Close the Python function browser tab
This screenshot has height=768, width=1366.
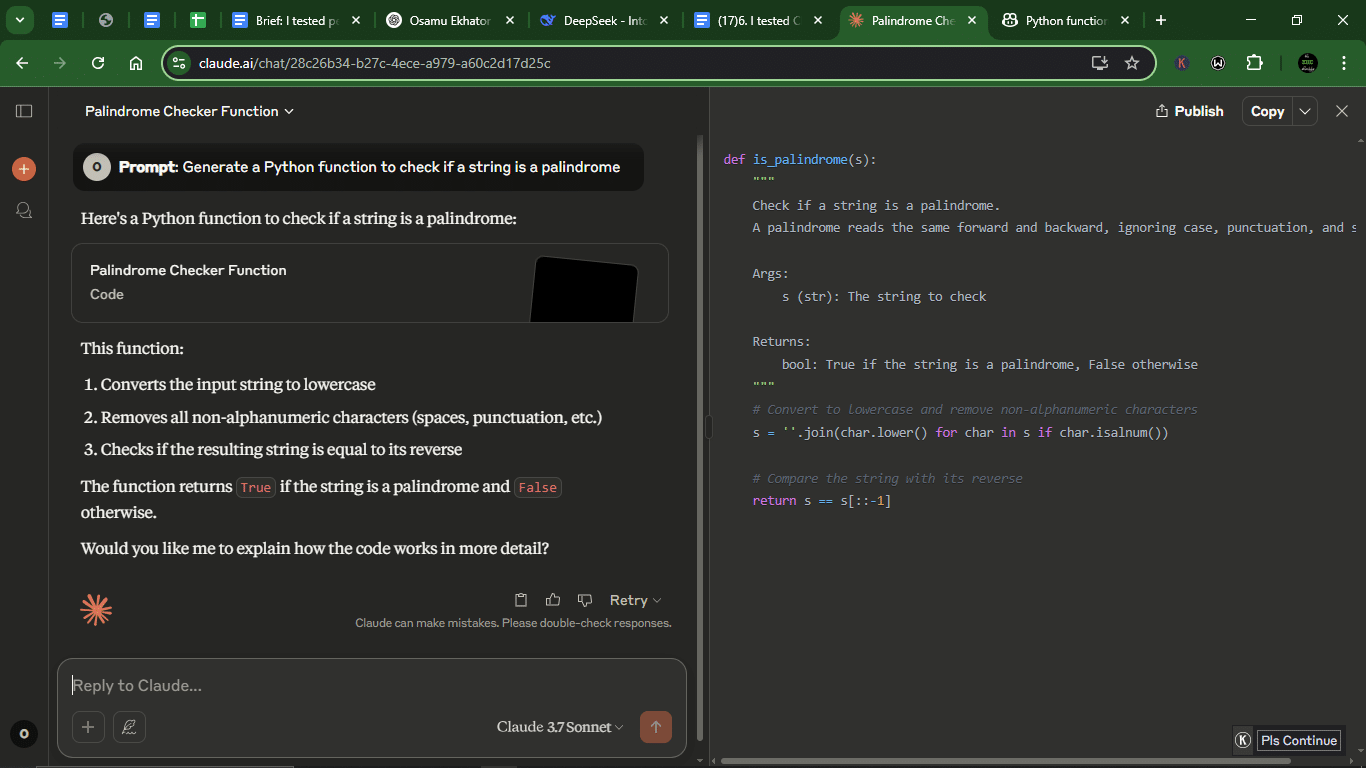tap(1126, 20)
